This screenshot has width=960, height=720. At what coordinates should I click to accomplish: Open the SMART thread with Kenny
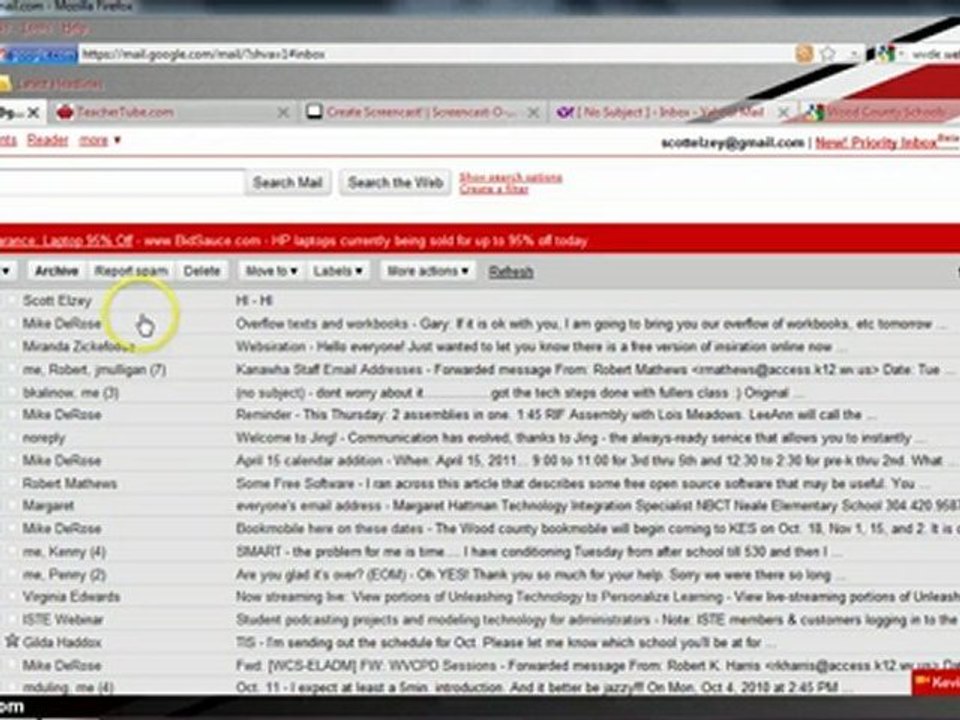(480, 552)
